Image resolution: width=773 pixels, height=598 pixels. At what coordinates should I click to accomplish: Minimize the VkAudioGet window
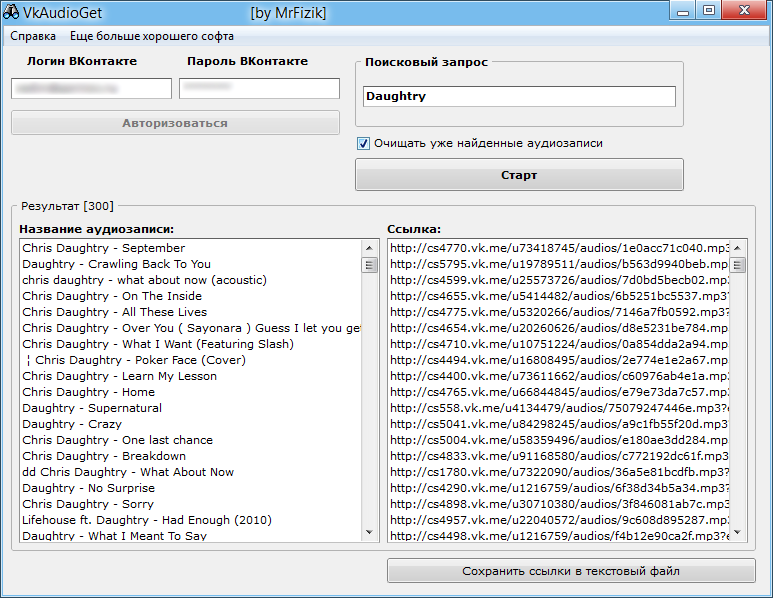[683, 10]
